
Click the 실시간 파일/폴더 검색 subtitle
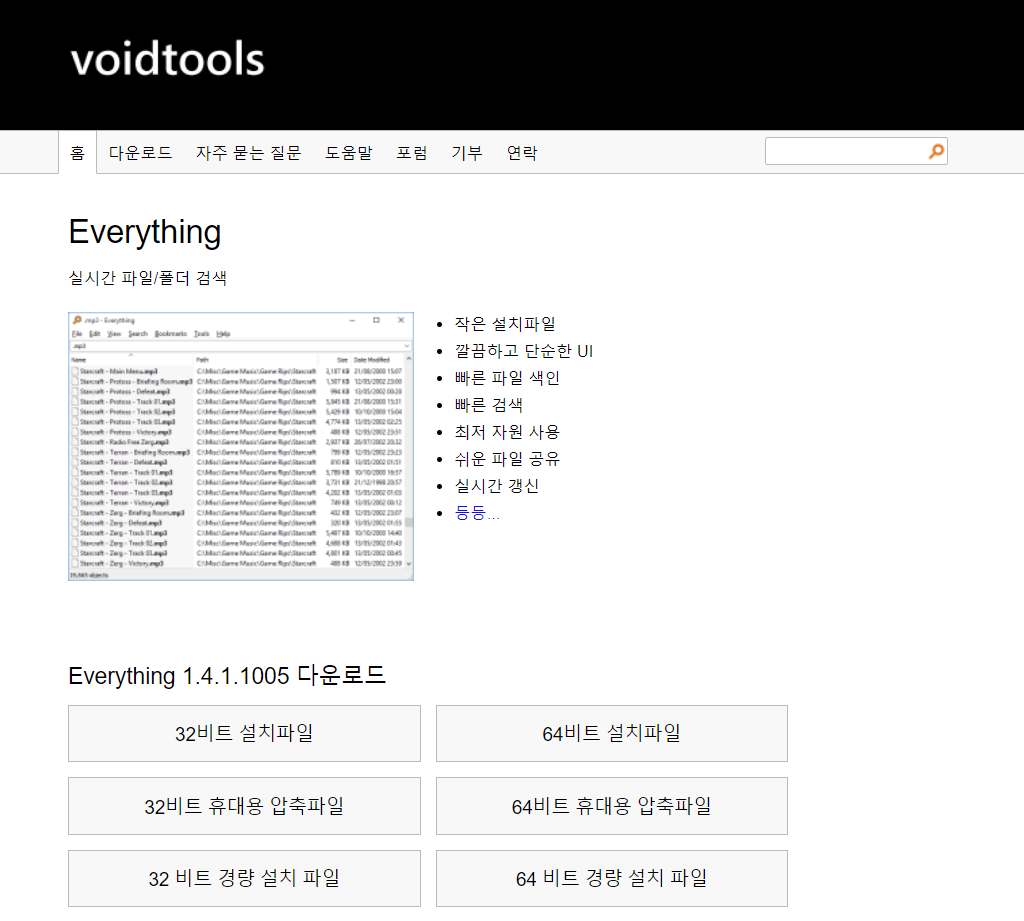[148, 278]
